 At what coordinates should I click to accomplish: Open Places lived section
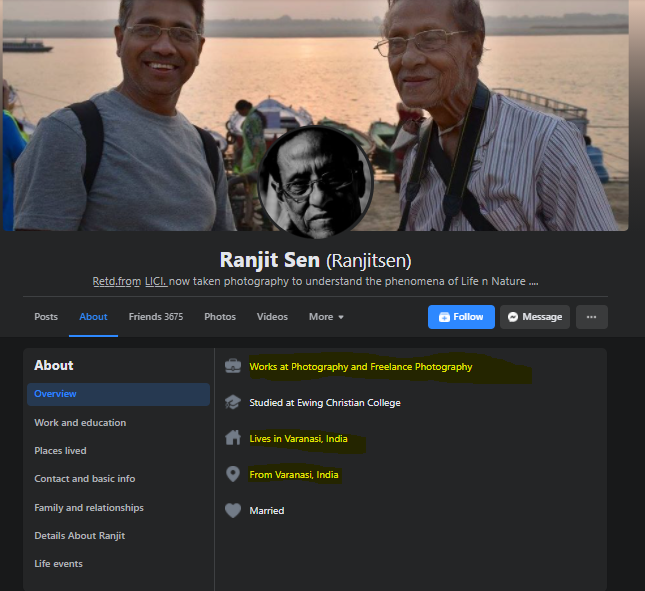60,451
